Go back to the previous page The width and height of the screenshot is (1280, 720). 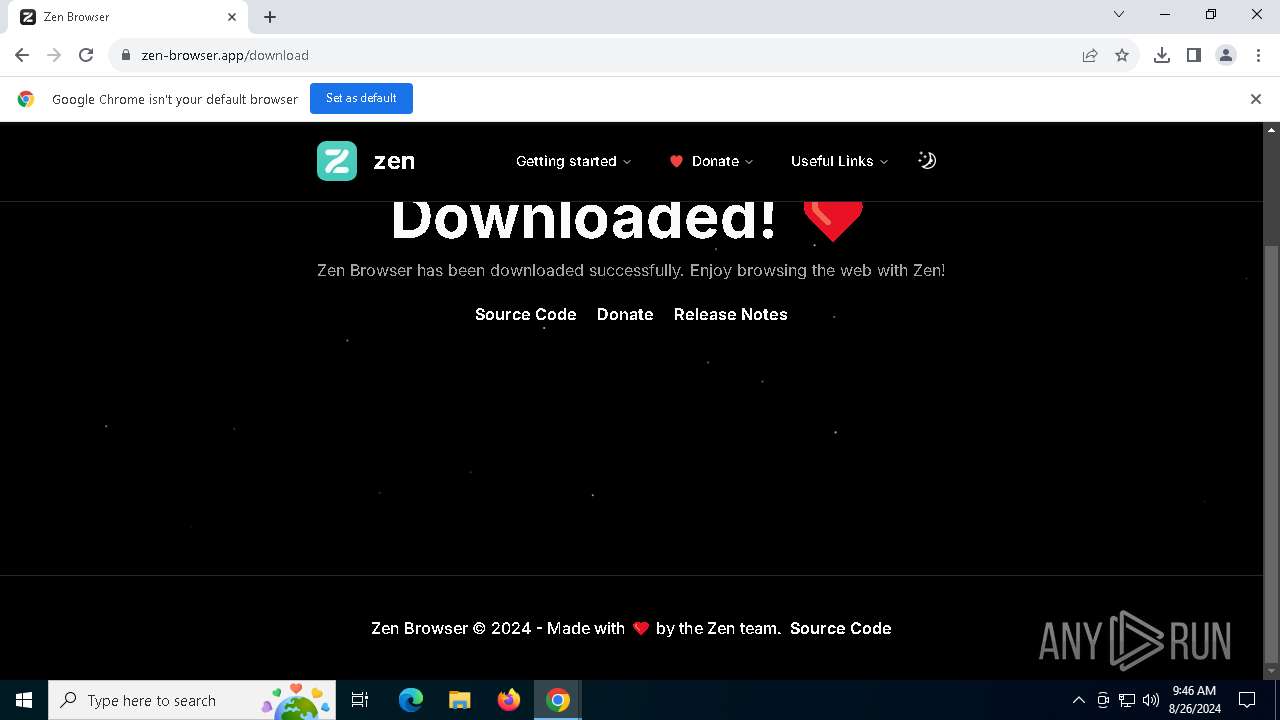[x=22, y=55]
